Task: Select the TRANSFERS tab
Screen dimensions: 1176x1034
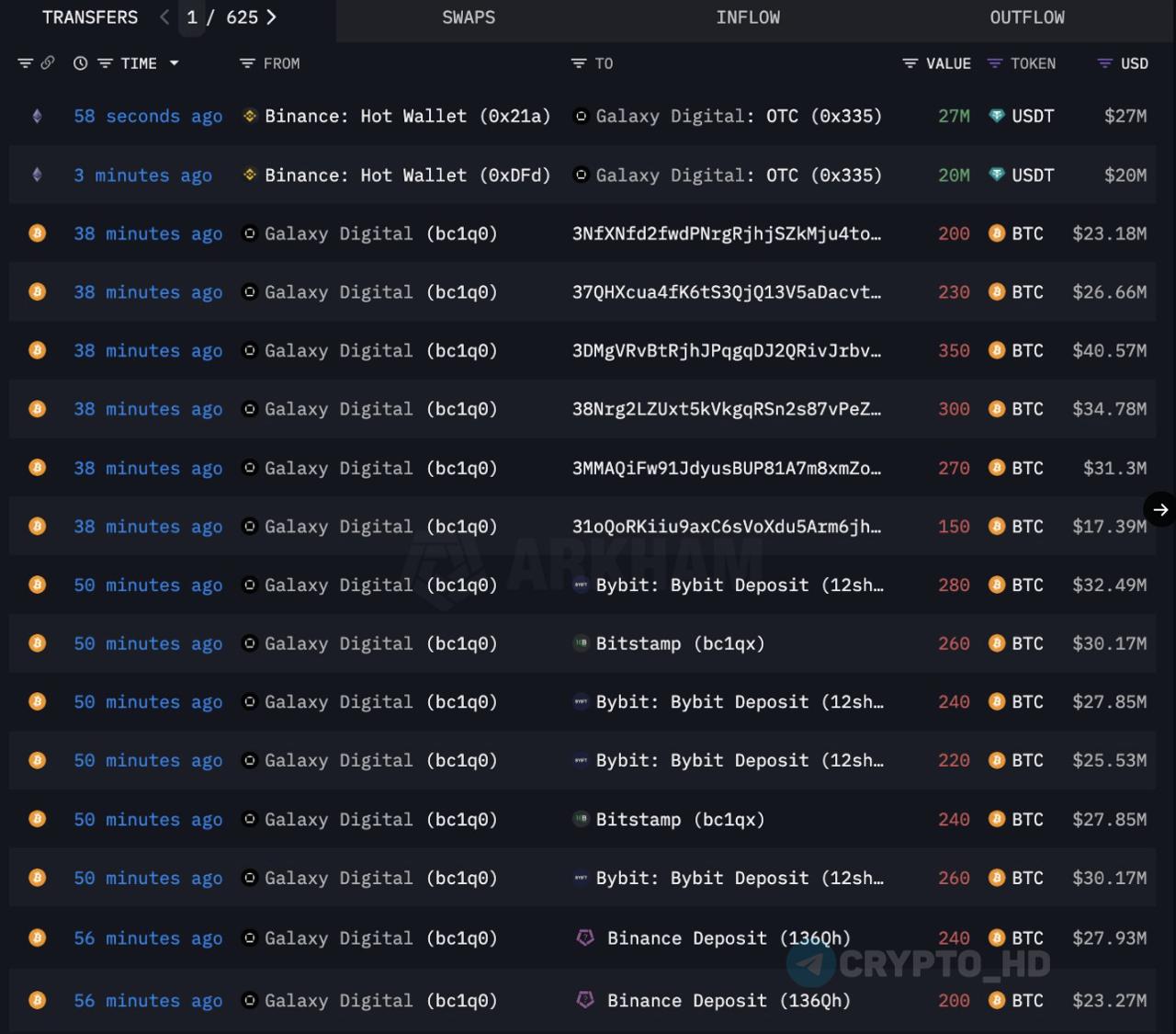Action: pyautogui.click(x=90, y=17)
